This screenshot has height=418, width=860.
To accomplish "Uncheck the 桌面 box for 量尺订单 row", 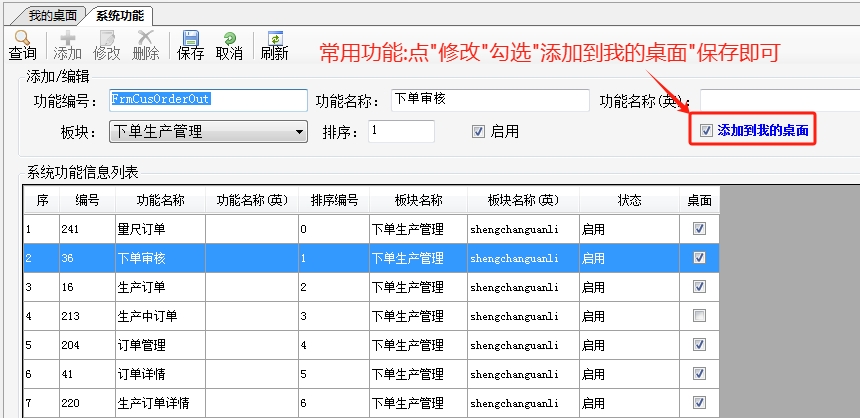I will click(699, 229).
